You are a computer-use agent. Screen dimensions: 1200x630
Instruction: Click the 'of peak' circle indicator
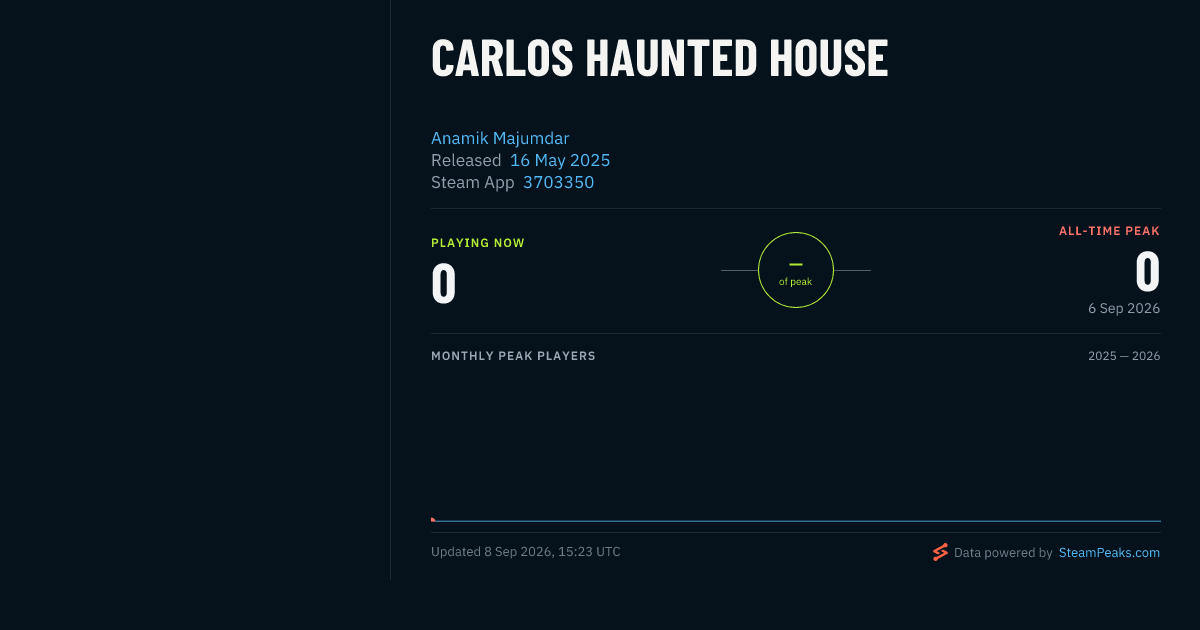(x=796, y=270)
